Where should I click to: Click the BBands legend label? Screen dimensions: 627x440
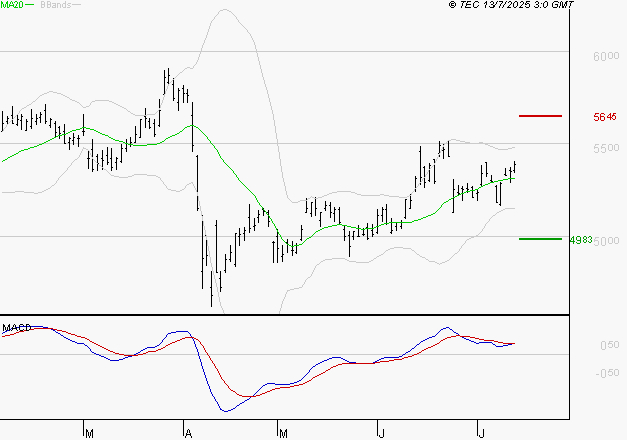[x=54, y=6]
